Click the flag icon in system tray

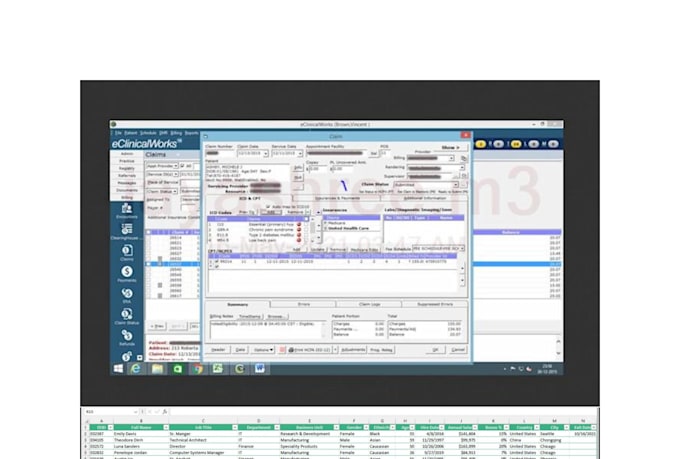click(x=513, y=369)
